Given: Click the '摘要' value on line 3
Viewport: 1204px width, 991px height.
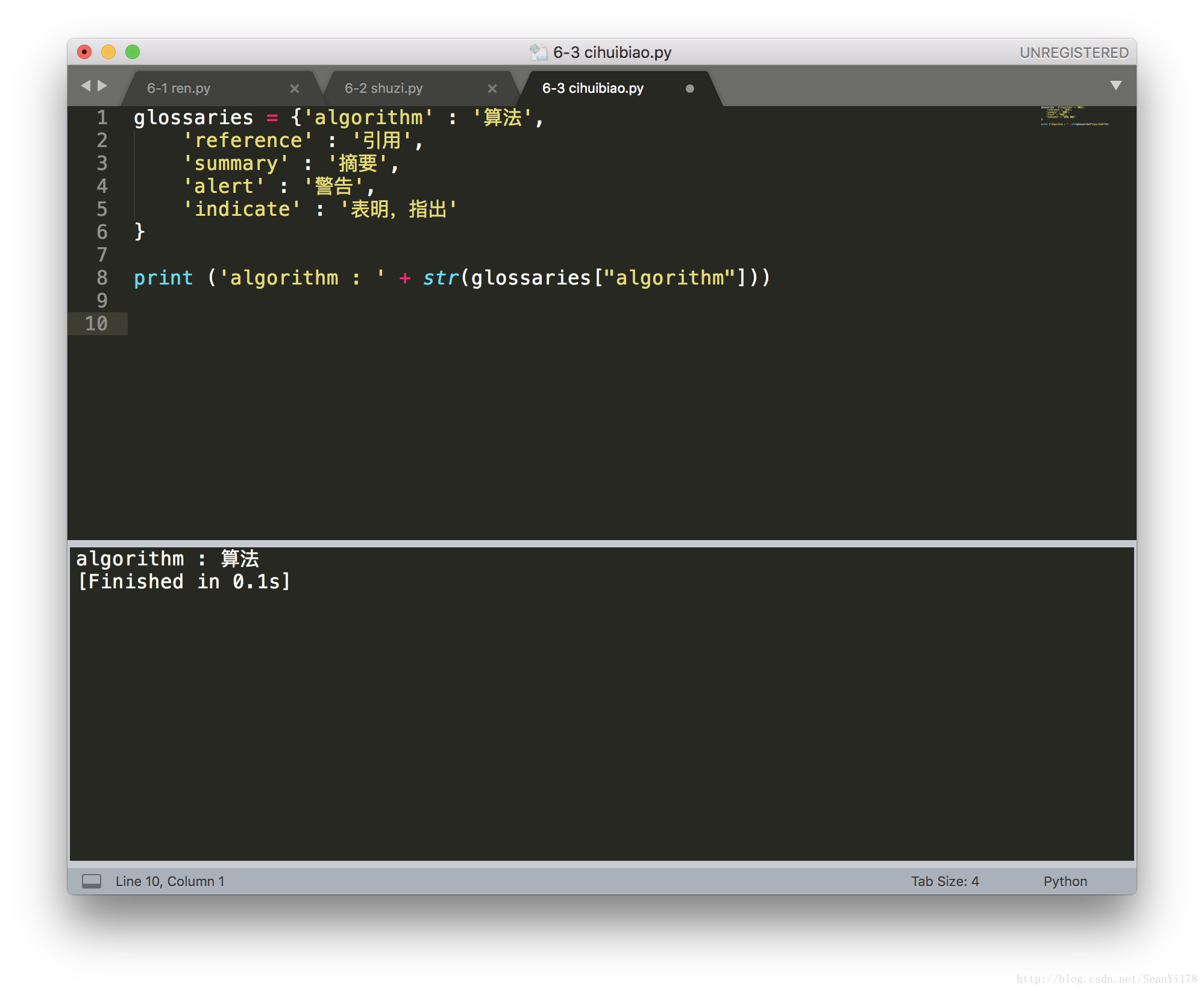Looking at the screenshot, I should click(357, 163).
